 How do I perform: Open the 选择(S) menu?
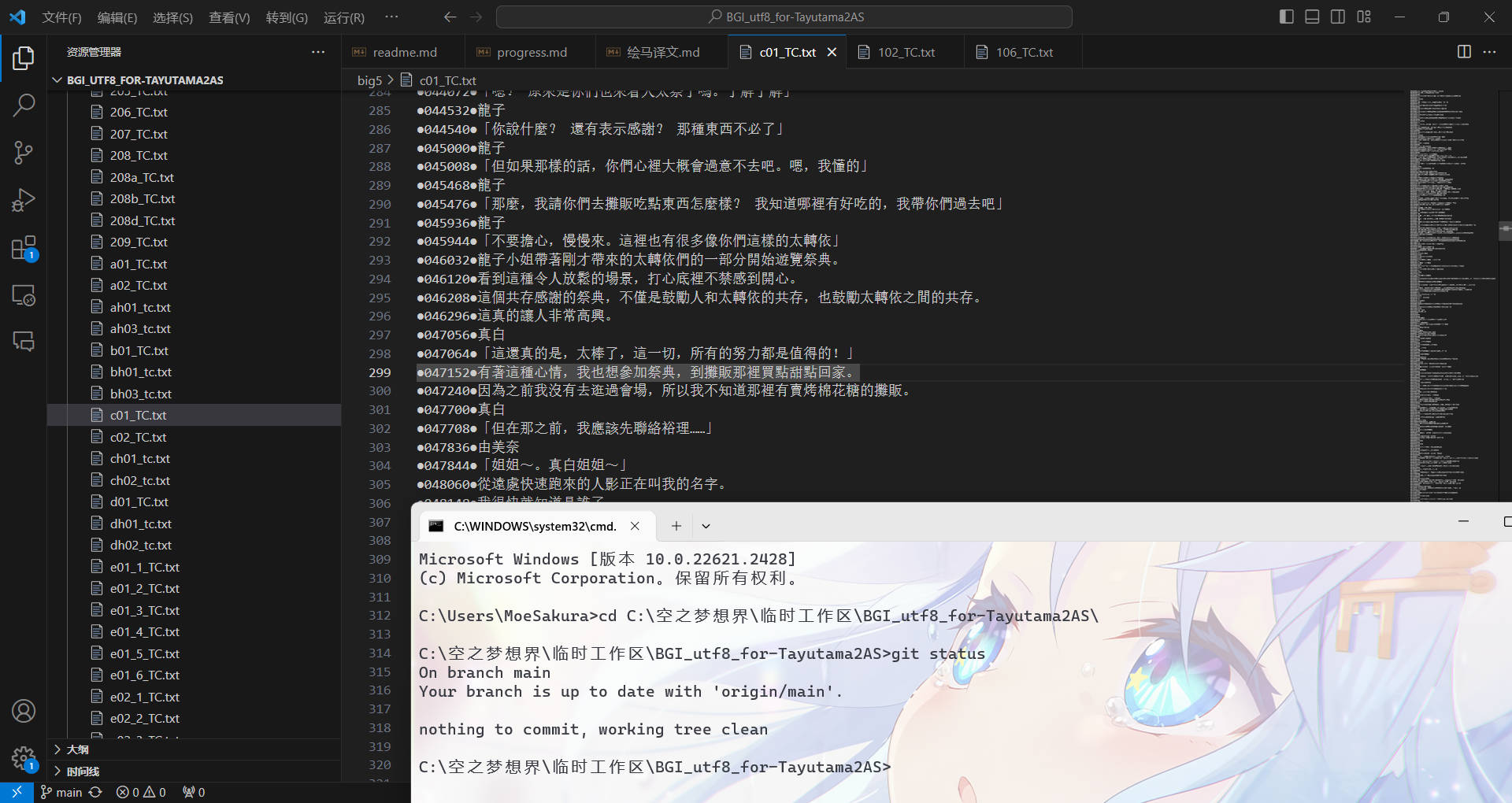[x=172, y=17]
